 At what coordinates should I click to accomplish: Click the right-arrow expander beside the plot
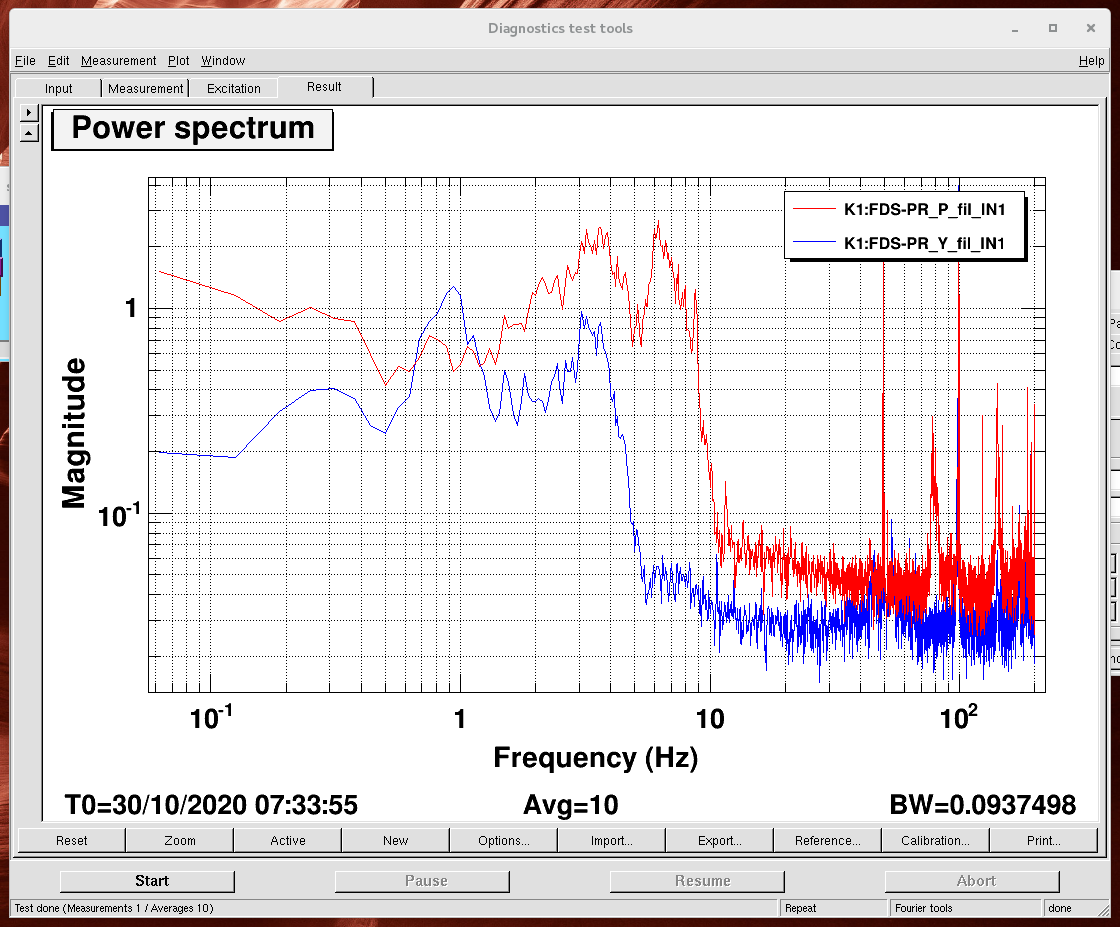click(29, 113)
